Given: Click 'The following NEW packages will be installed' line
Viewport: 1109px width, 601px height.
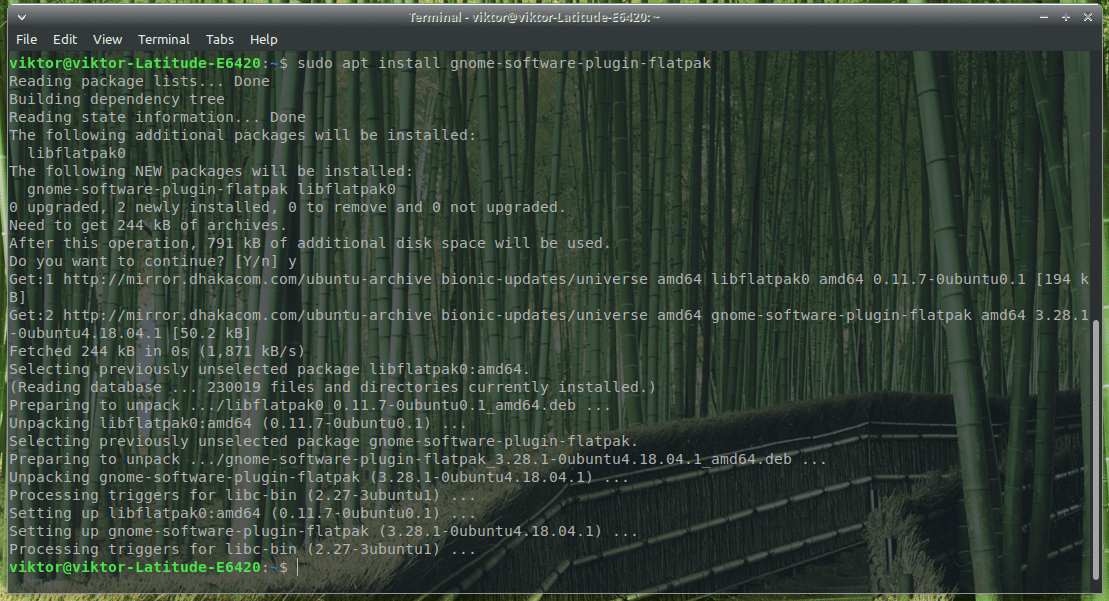Looking at the screenshot, I should [211, 171].
